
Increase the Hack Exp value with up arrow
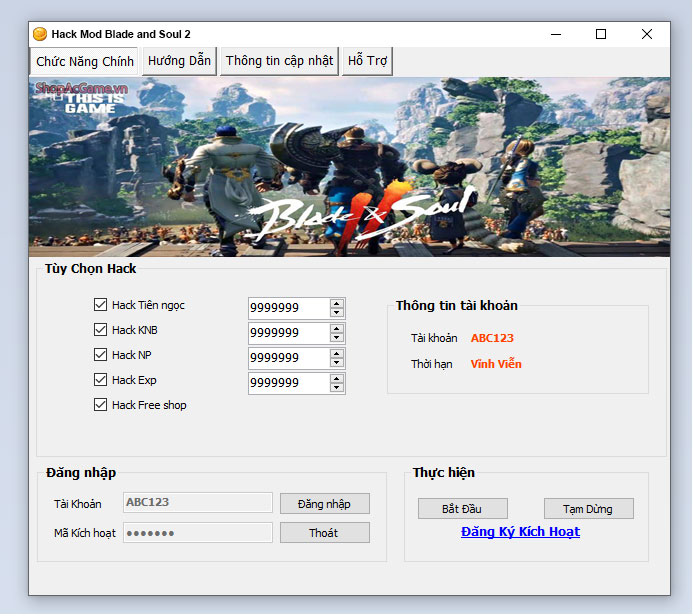pyautogui.click(x=337, y=379)
